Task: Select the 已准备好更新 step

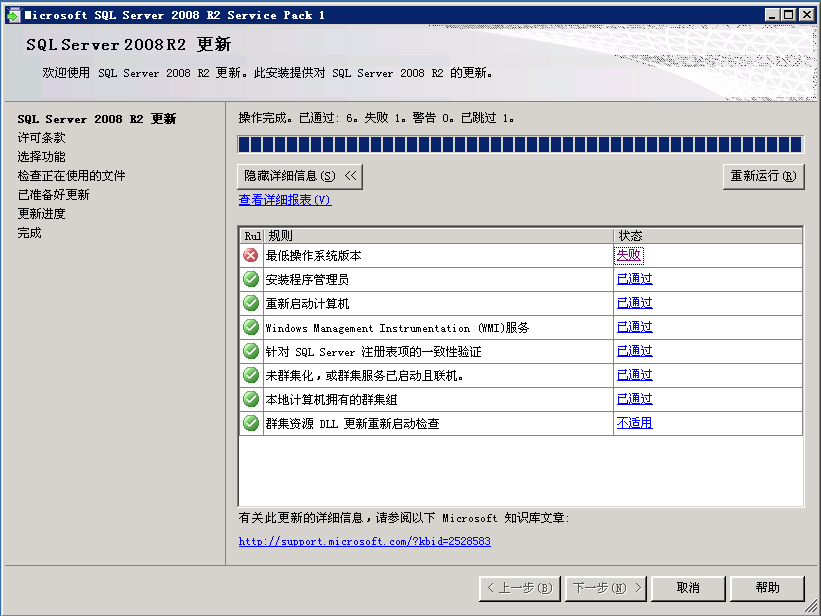Action: pos(53,195)
